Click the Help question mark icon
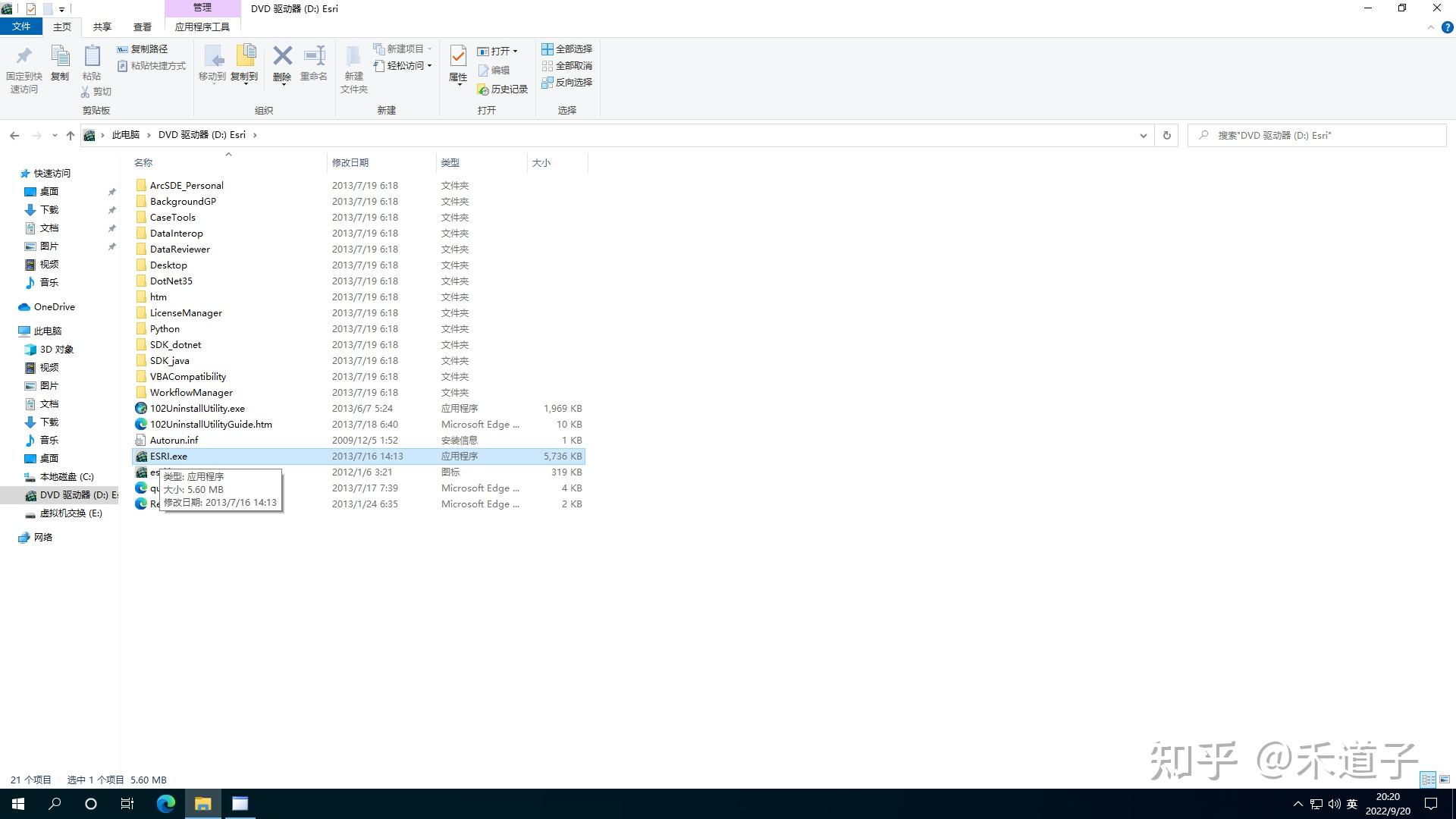1456x819 pixels. [x=1447, y=27]
